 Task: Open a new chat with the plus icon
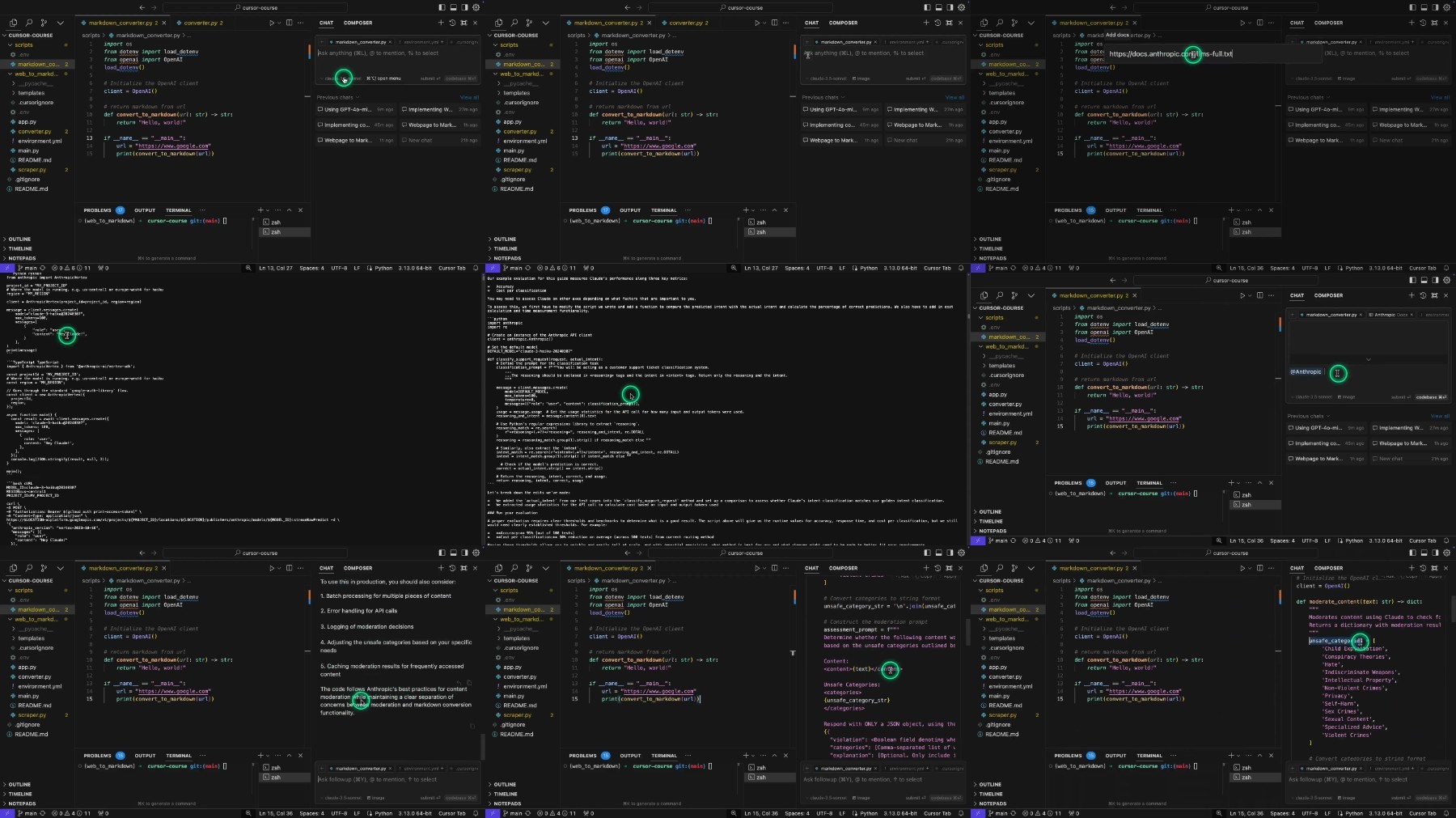pyautogui.click(x=441, y=23)
